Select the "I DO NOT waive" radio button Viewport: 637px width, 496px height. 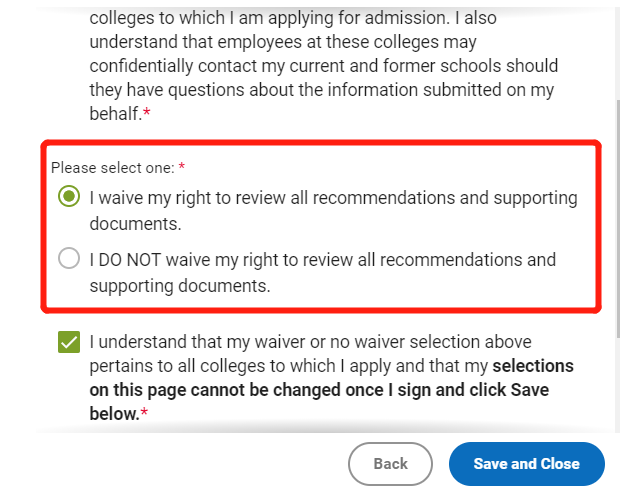(69, 260)
